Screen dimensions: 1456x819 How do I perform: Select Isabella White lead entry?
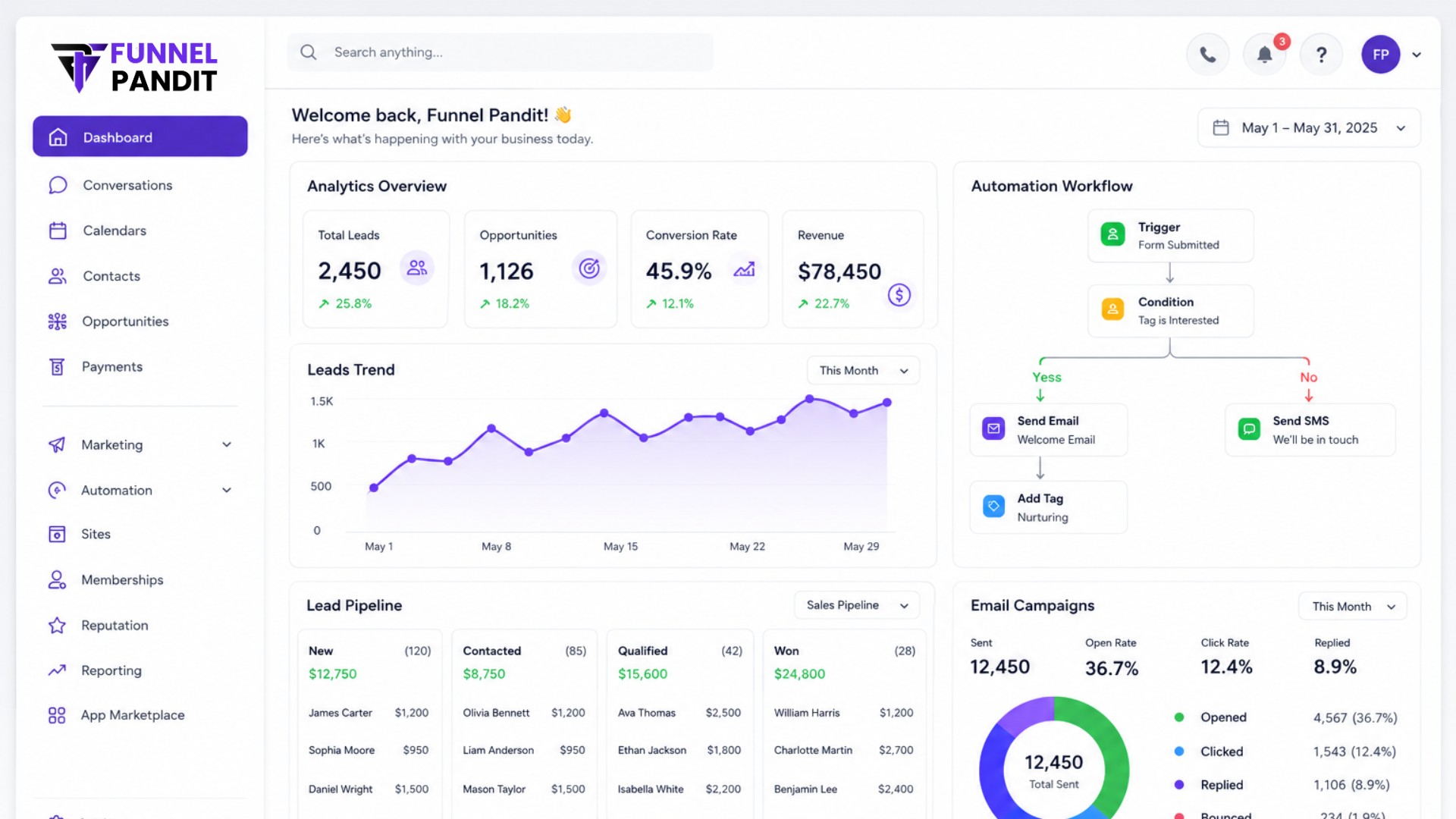pos(679,789)
